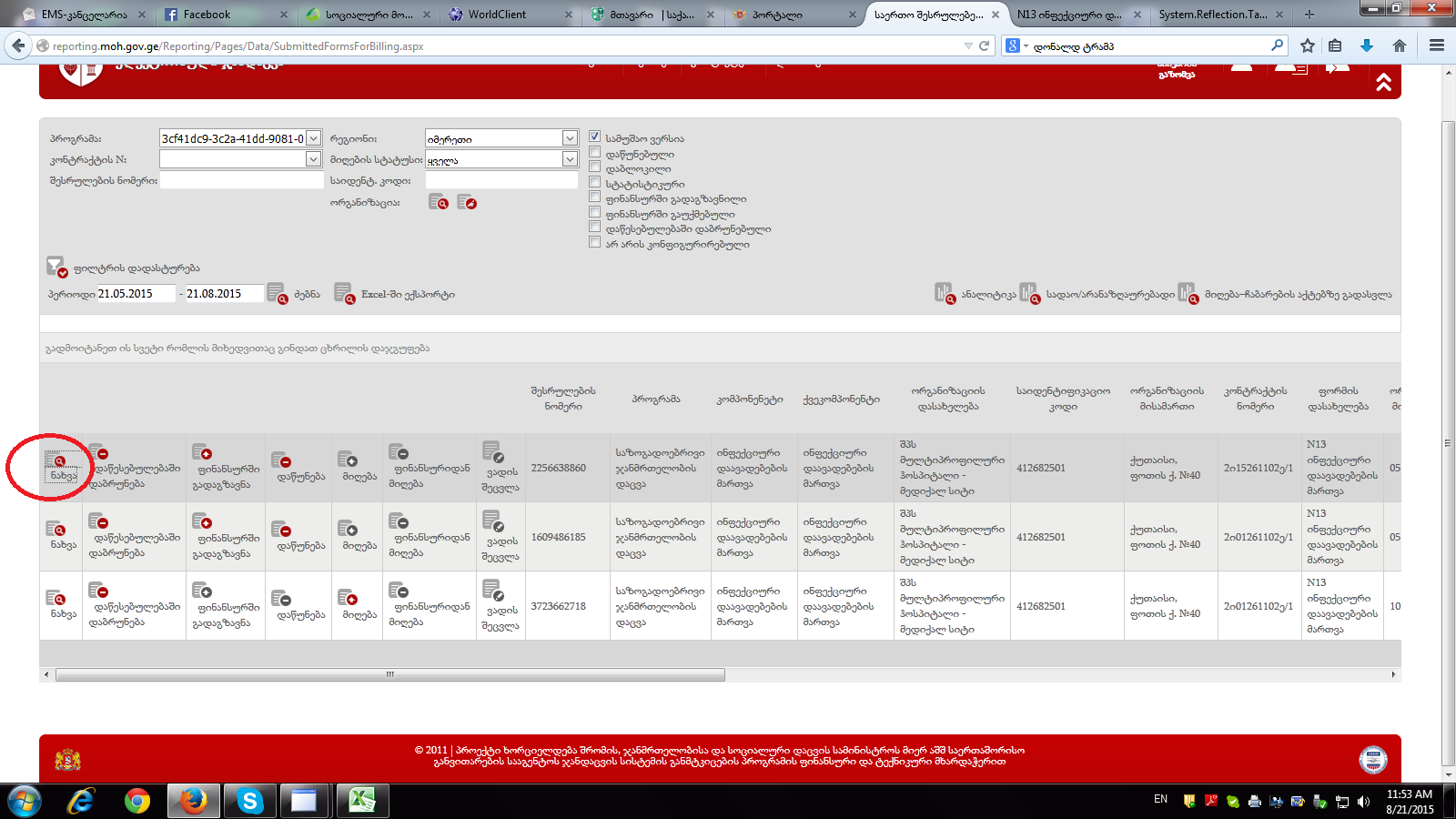
Task: Click the შესრულების ნომერი input field
Action: coord(242,180)
